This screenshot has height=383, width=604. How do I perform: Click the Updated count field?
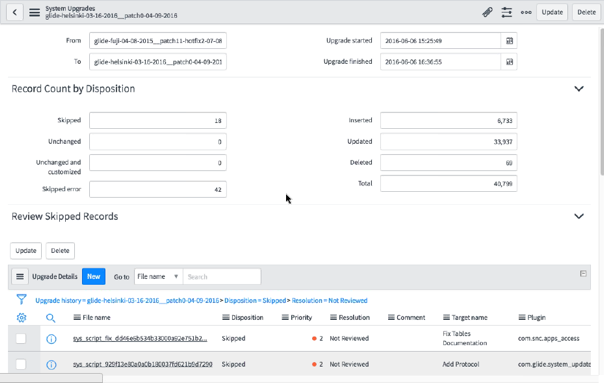(449, 141)
